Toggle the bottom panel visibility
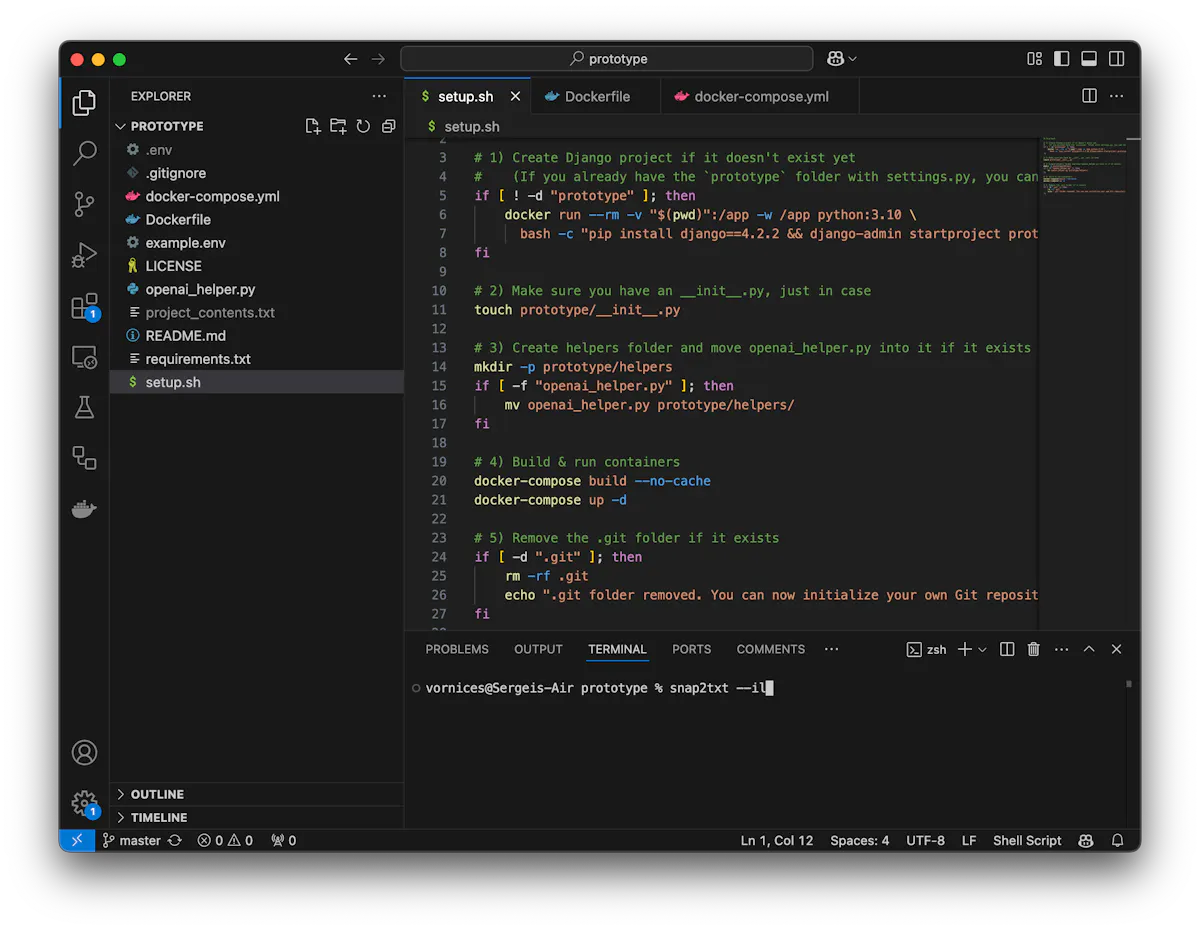The image size is (1200, 930). [x=1089, y=59]
